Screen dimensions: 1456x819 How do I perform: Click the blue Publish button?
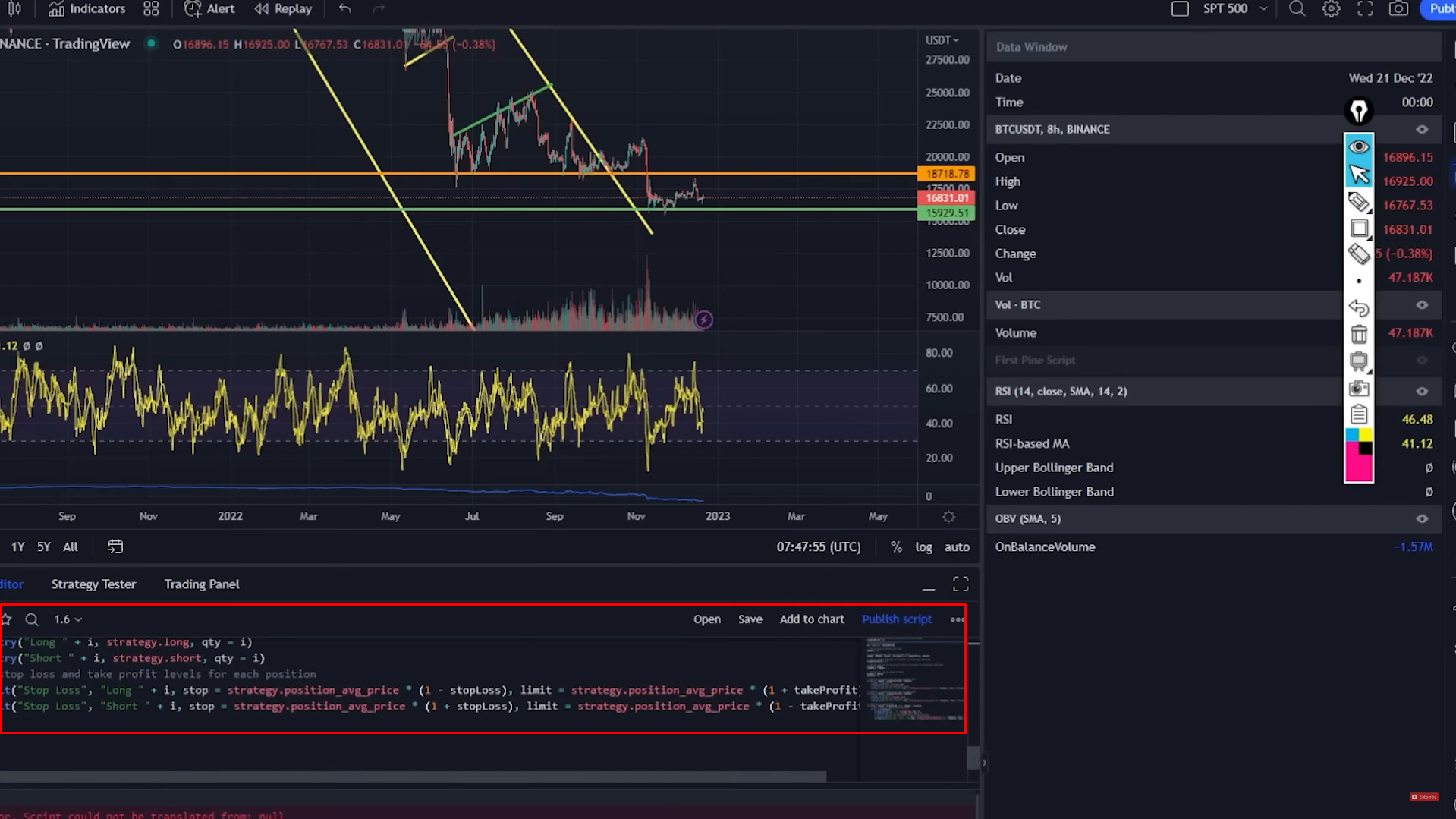click(x=1439, y=9)
